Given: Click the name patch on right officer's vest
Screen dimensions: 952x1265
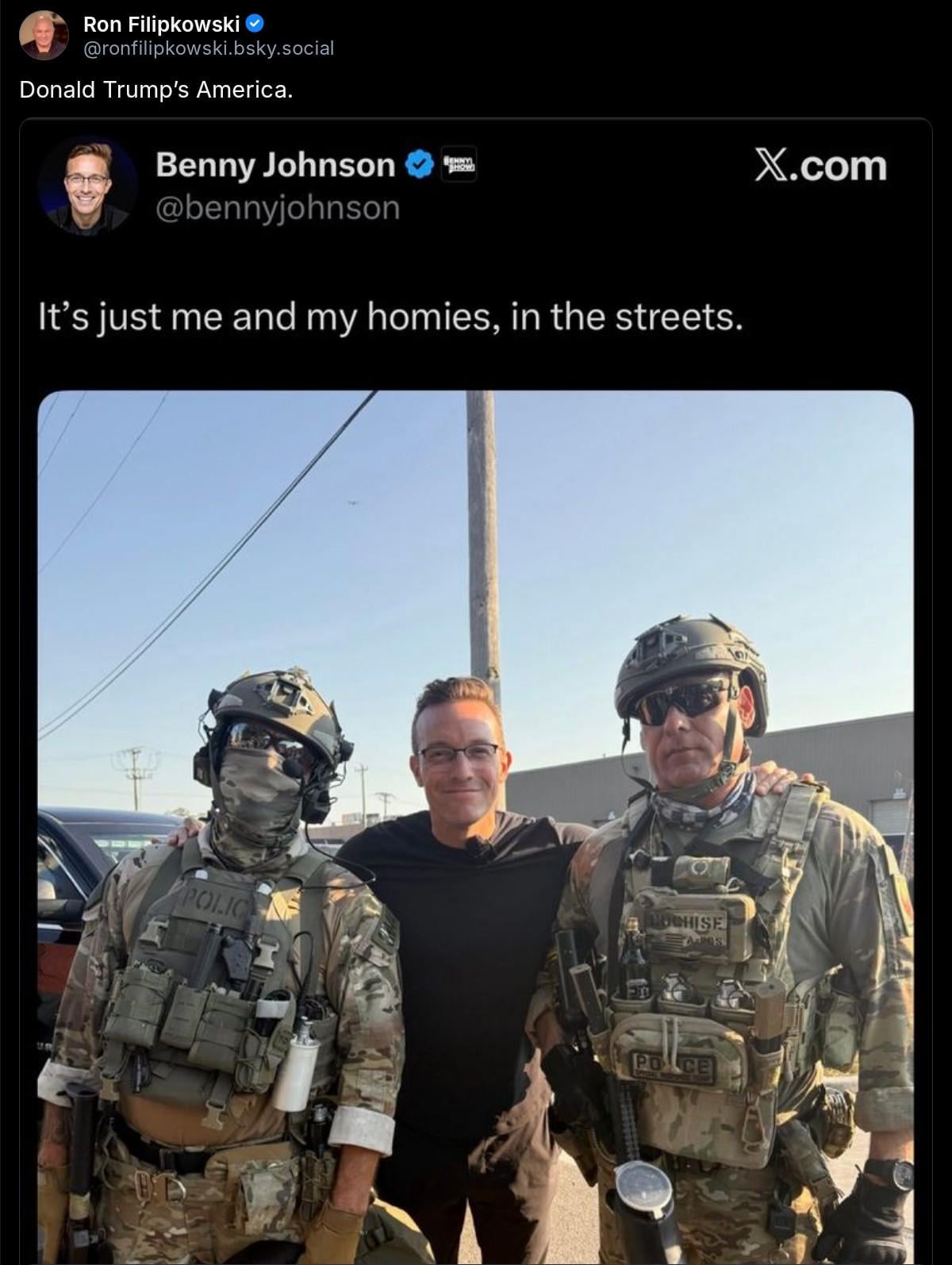Looking at the screenshot, I should (x=687, y=928).
